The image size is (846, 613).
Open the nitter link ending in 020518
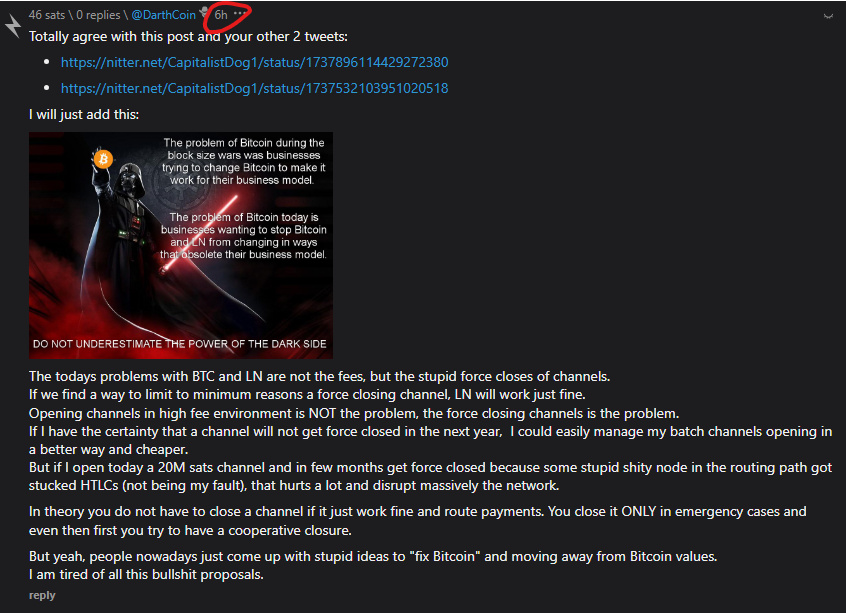point(254,88)
